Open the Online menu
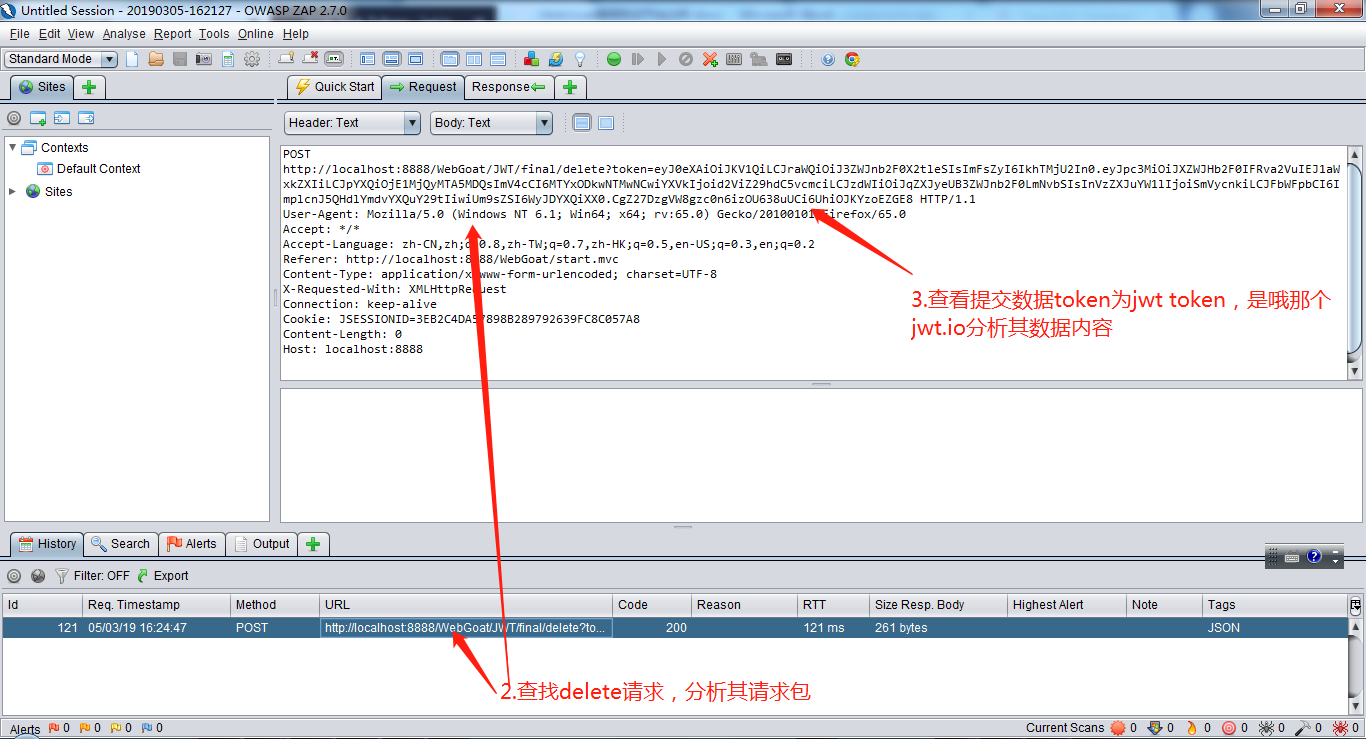 point(256,34)
